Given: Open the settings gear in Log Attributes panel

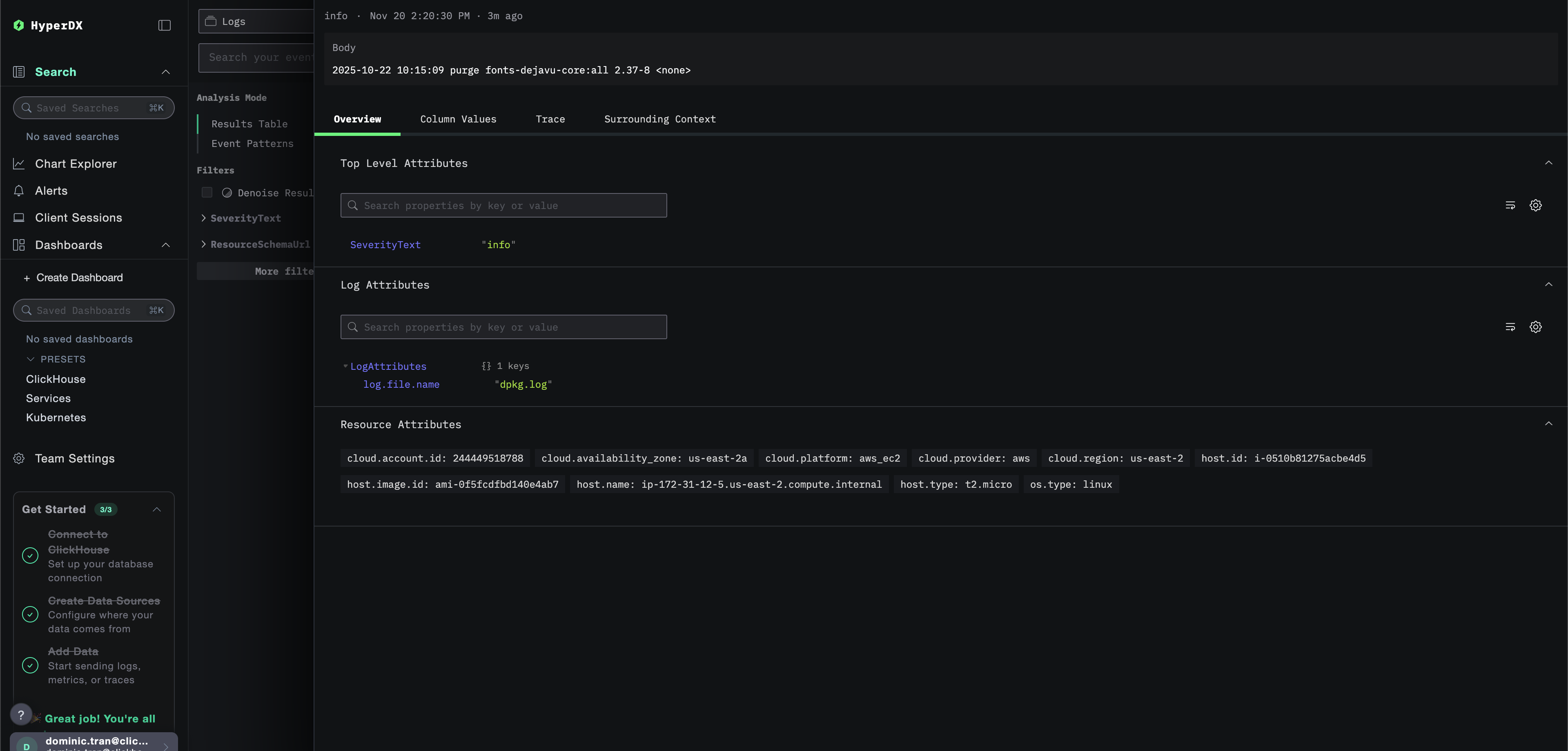Looking at the screenshot, I should [x=1536, y=327].
